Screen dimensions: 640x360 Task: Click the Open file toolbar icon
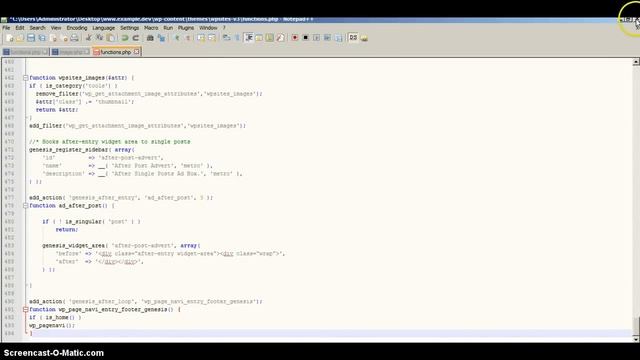pos(20,38)
